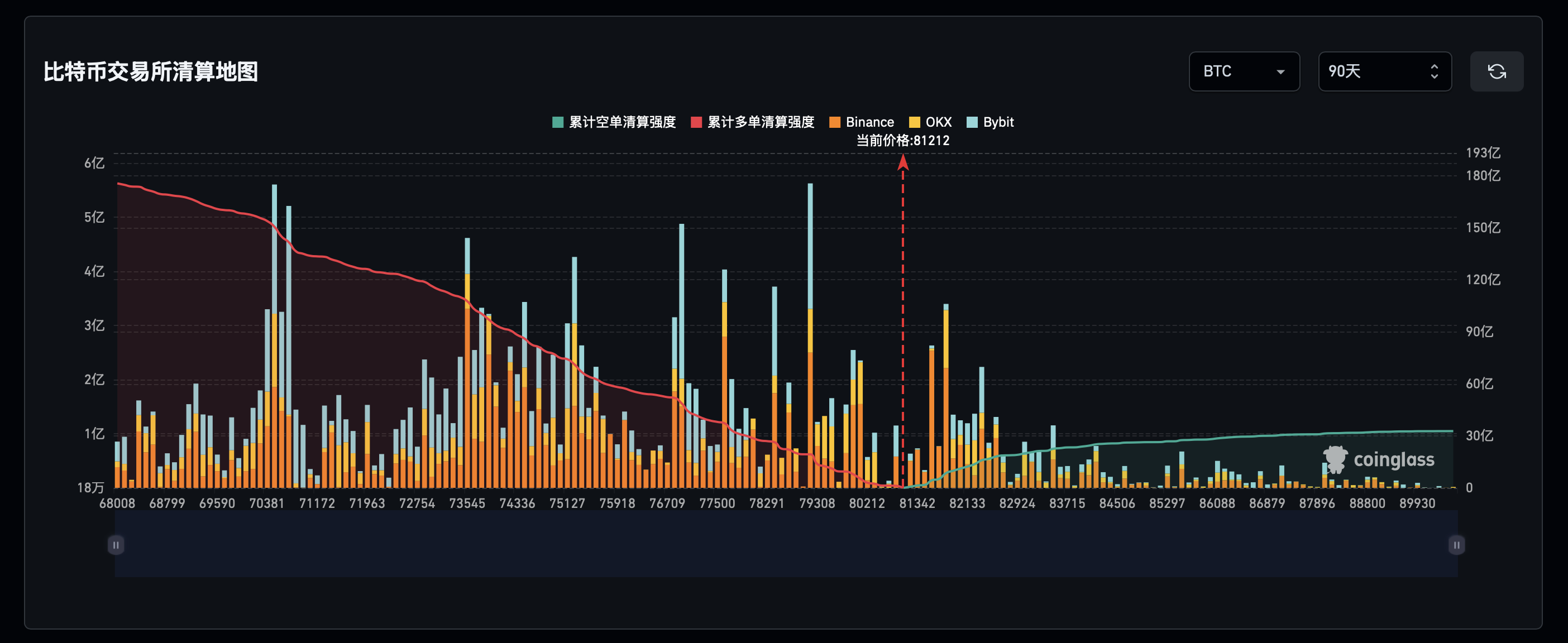The height and width of the screenshot is (643, 1568).
Task: Click the 3亿 left axis label
Action: click(94, 325)
